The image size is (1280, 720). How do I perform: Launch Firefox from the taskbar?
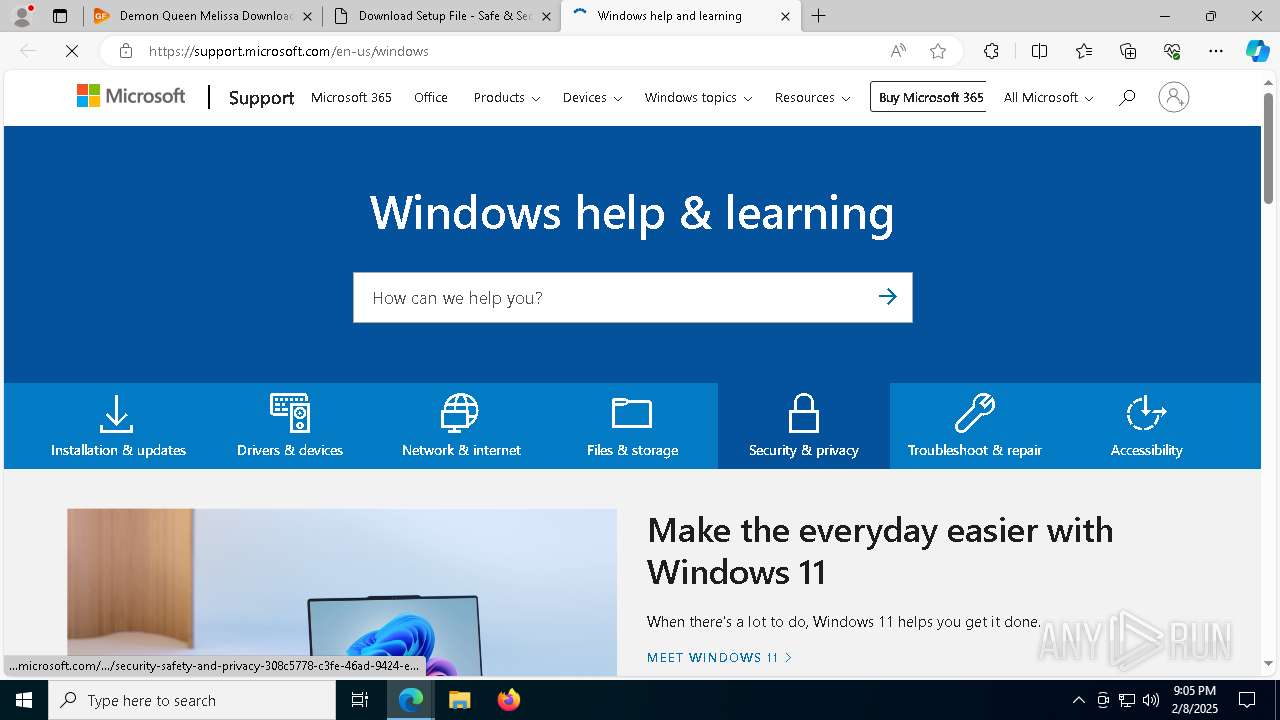(x=508, y=700)
